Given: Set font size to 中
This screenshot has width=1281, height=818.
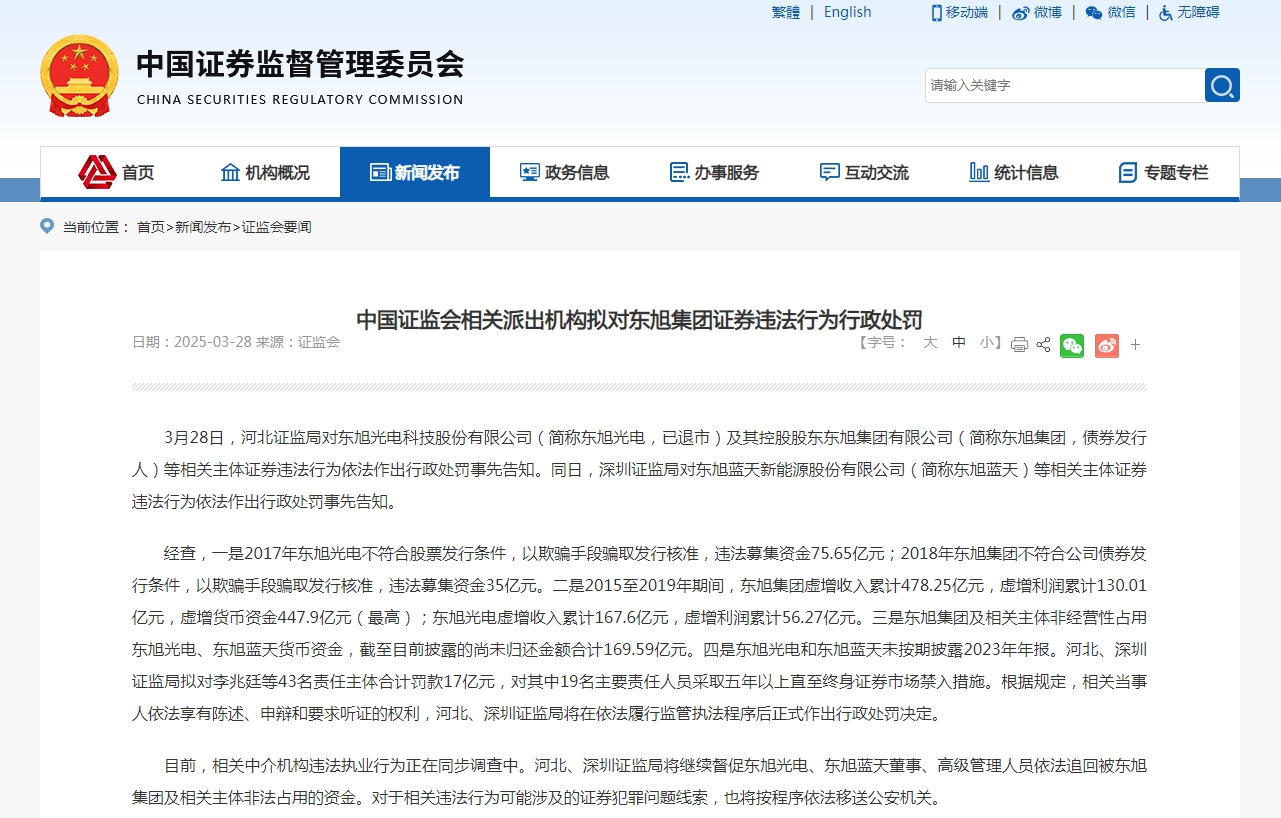Looking at the screenshot, I should coord(959,342).
